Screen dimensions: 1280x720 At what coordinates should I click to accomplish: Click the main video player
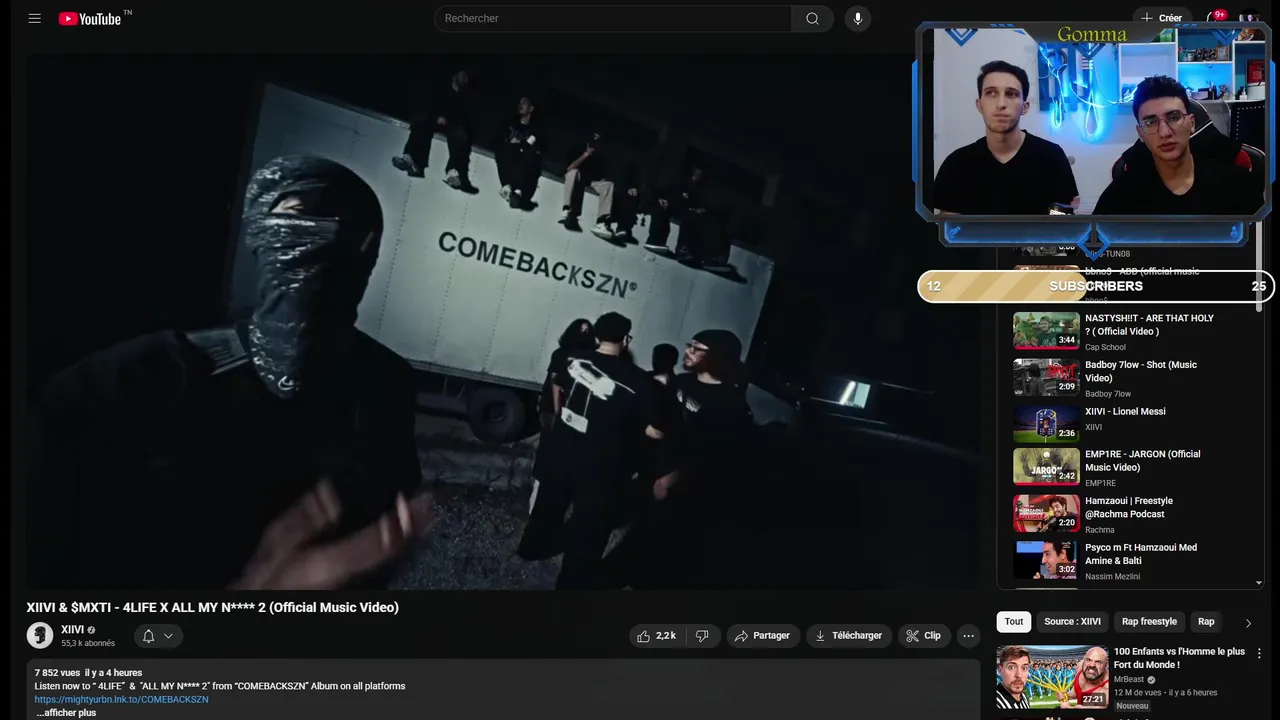(x=503, y=322)
